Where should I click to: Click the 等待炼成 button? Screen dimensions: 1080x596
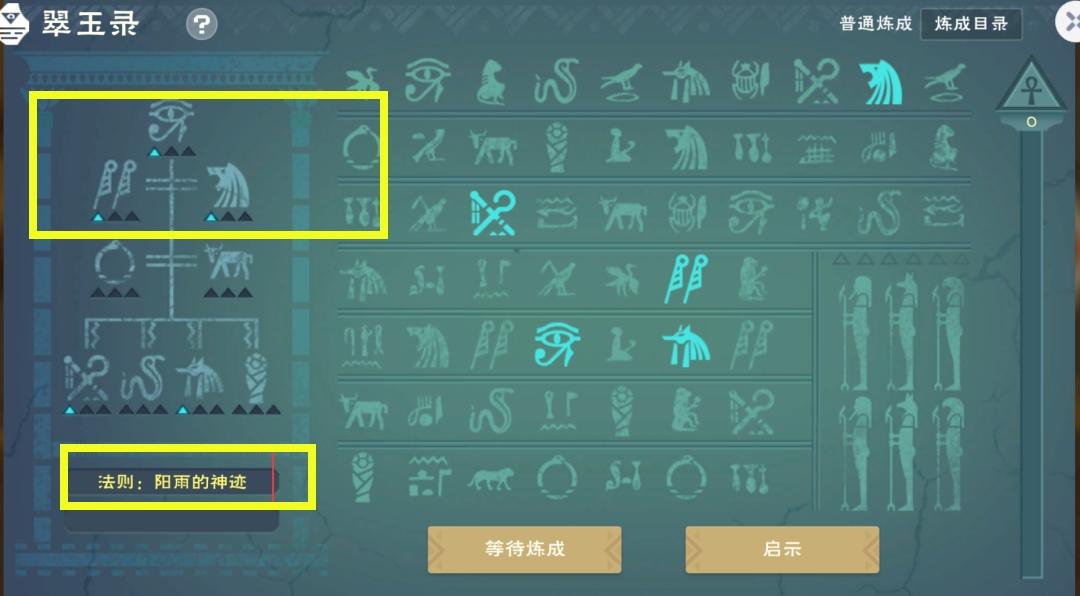coord(525,549)
